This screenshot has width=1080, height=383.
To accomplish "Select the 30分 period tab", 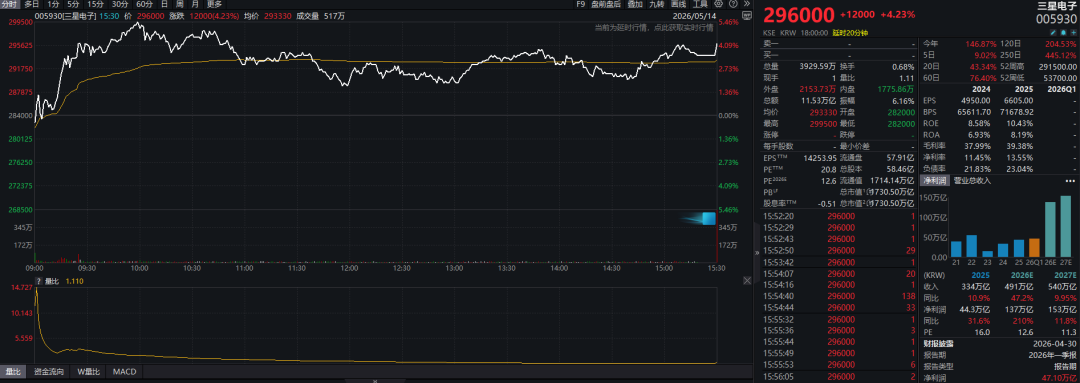I will coord(121,3).
